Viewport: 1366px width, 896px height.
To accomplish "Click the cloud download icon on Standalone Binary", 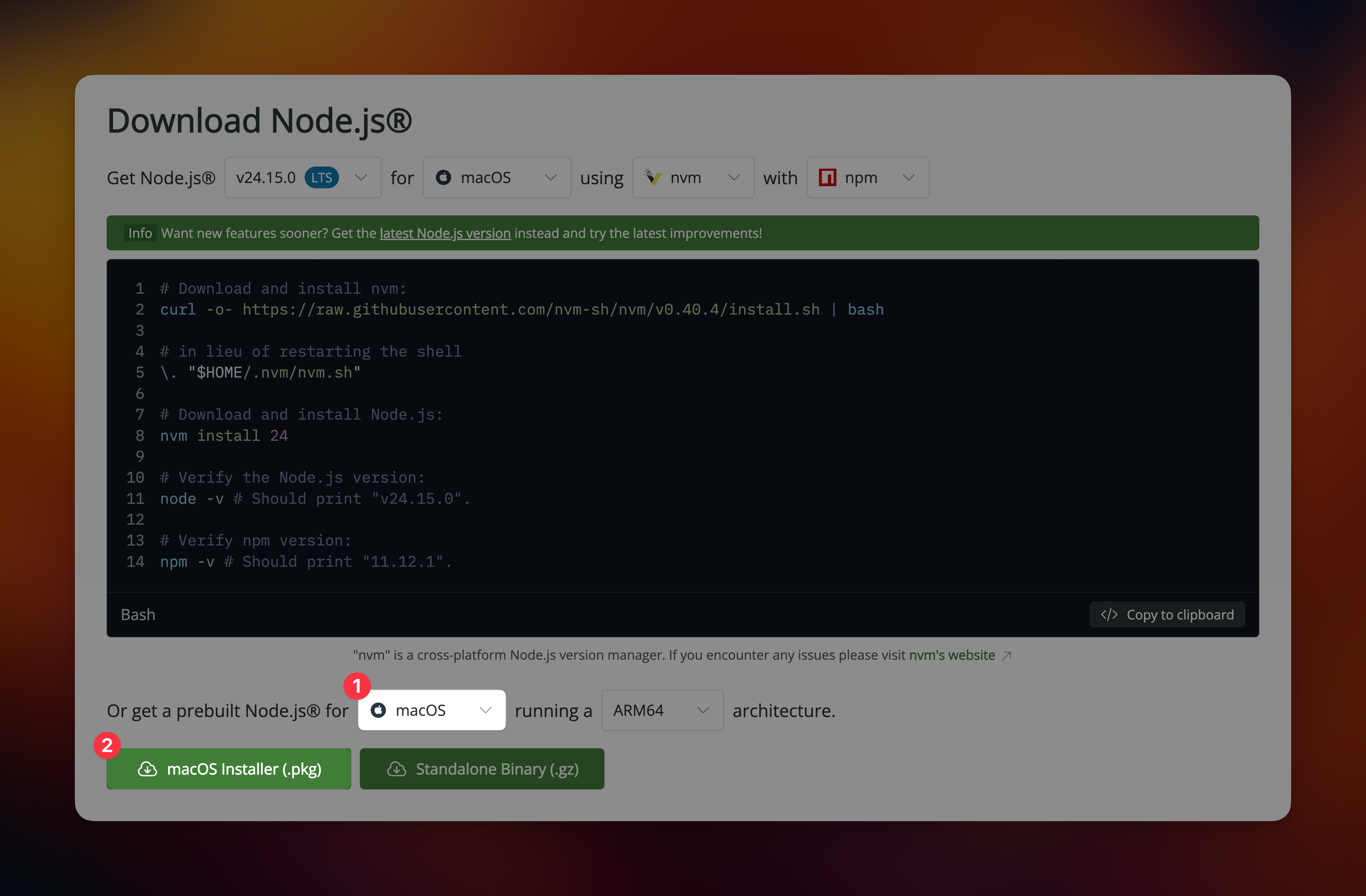I will [397, 769].
